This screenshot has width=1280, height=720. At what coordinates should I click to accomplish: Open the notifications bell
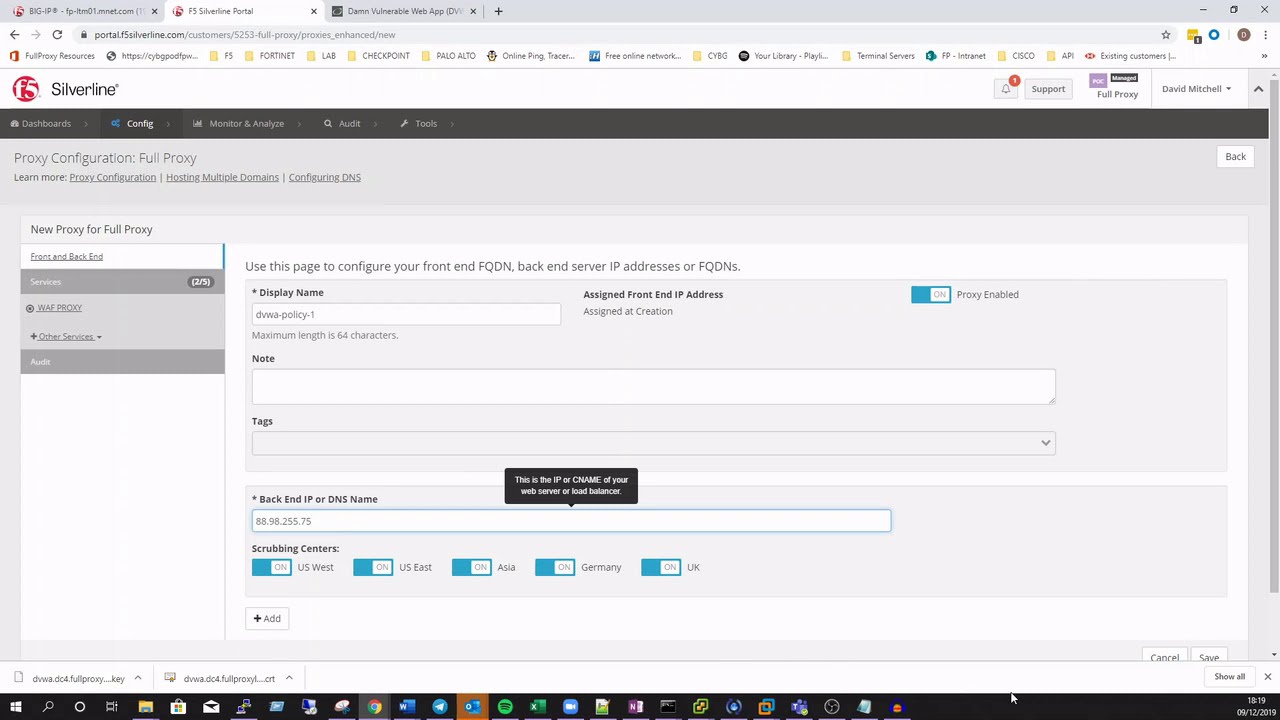click(x=1006, y=89)
